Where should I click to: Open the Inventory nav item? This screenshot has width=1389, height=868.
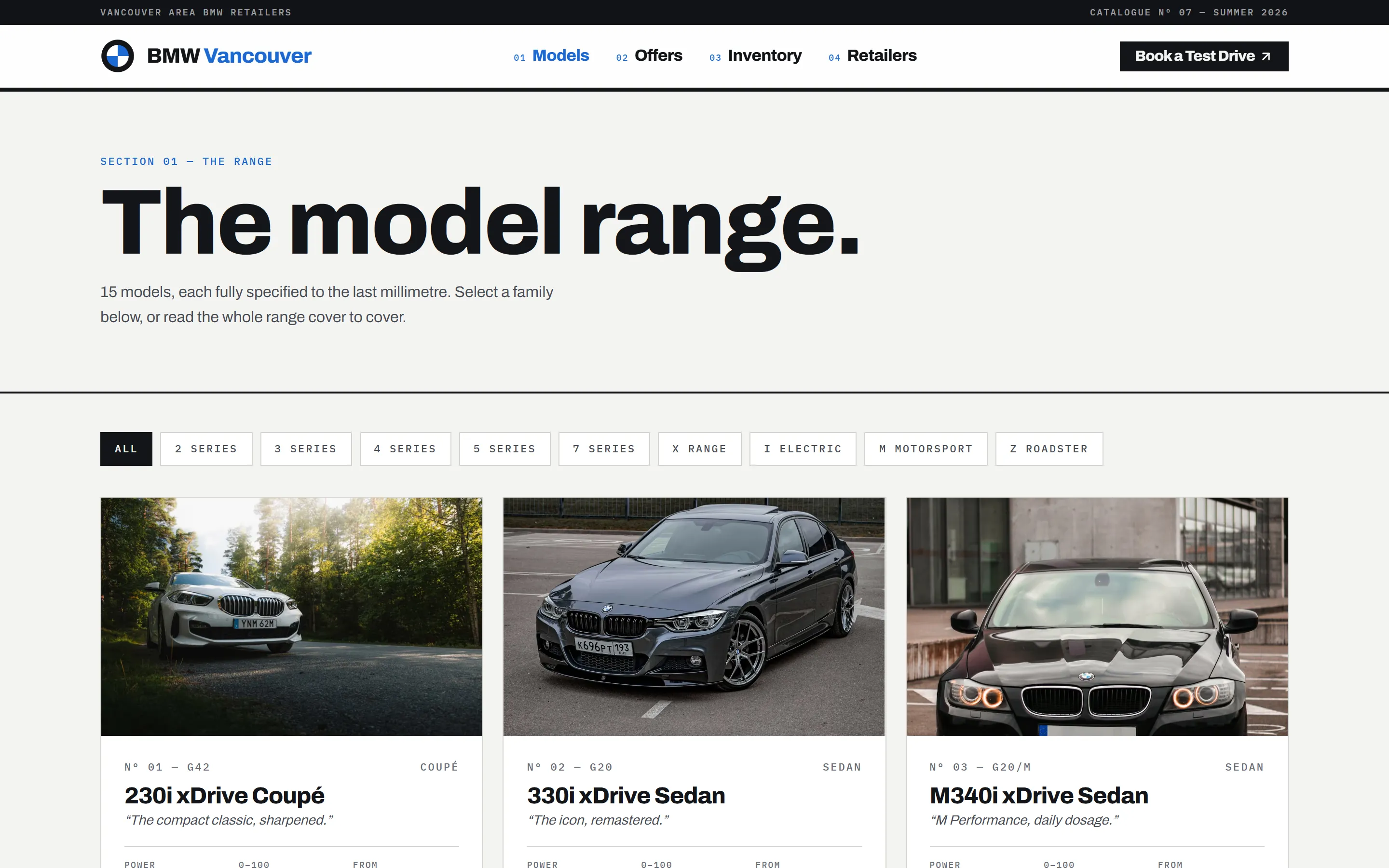(x=755, y=55)
